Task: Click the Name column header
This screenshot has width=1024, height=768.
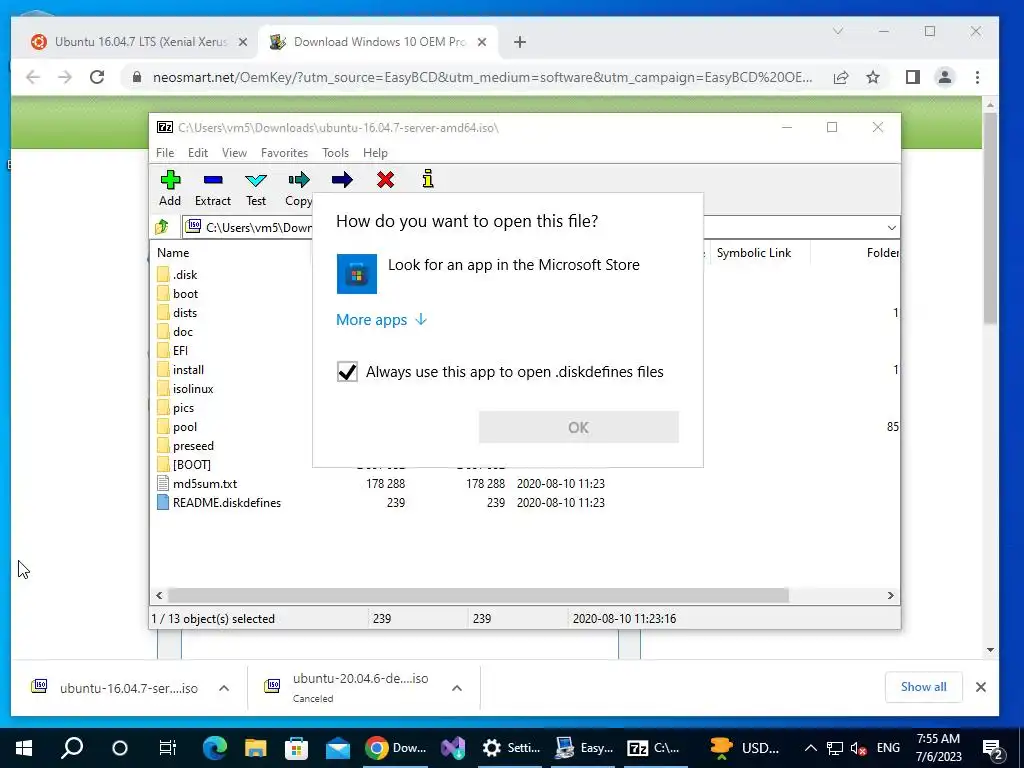Action: (172, 253)
